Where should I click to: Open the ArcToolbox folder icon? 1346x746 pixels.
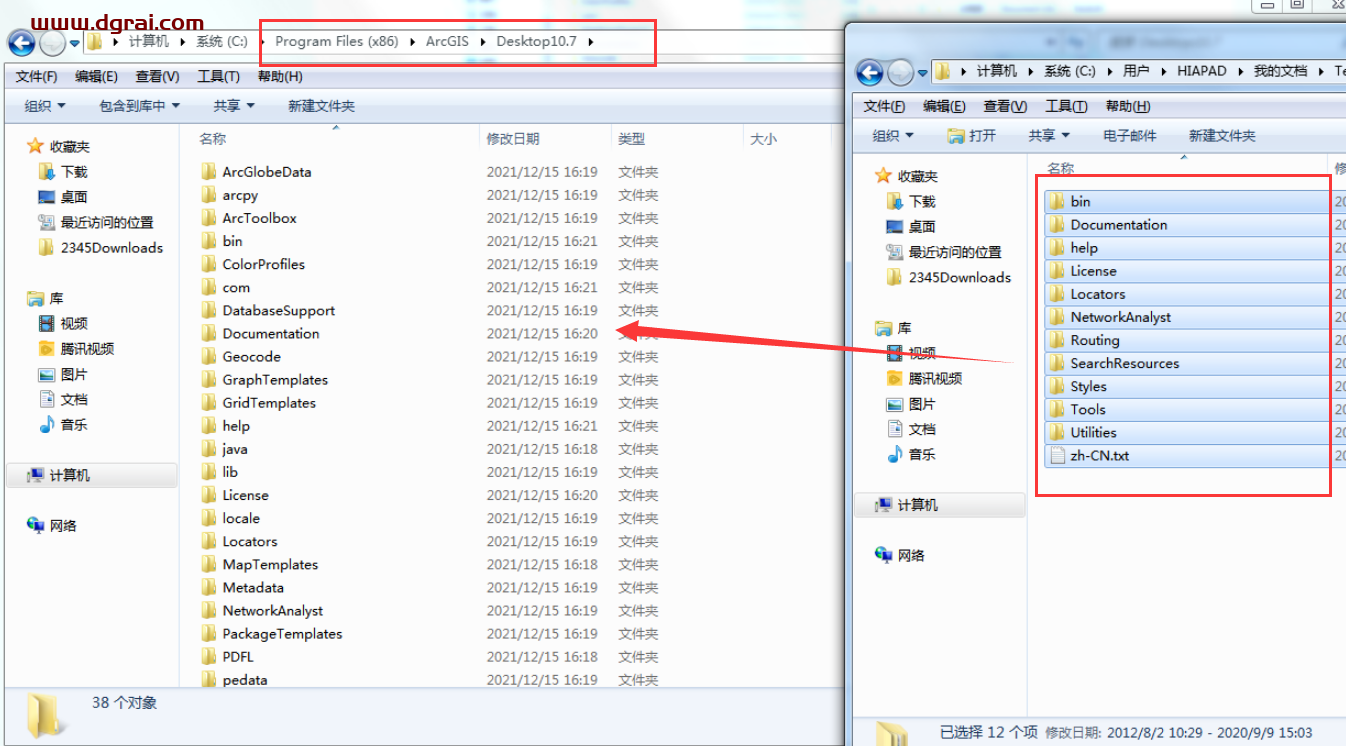208,218
